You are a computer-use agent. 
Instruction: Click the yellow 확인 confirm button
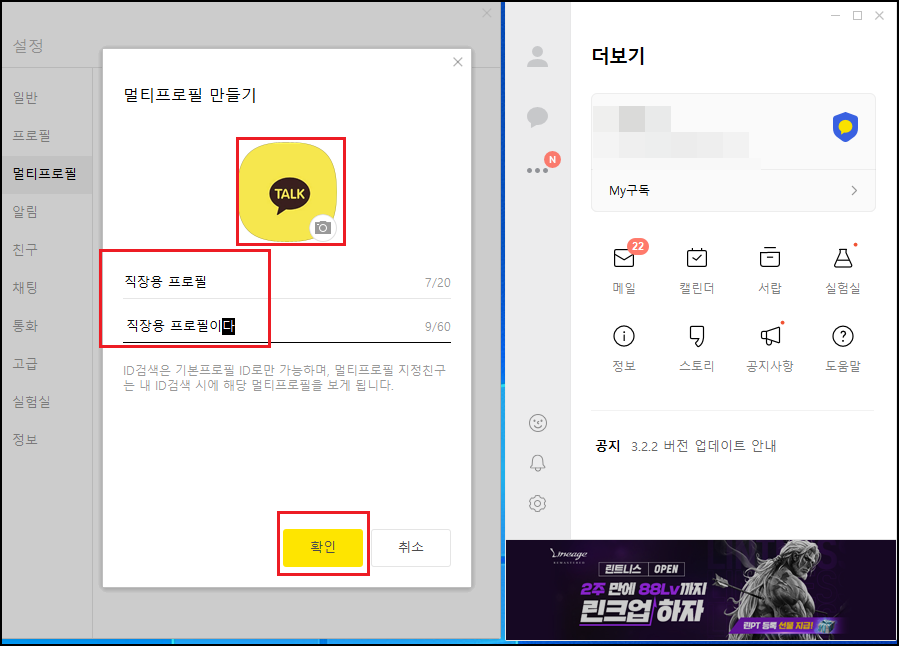point(323,547)
